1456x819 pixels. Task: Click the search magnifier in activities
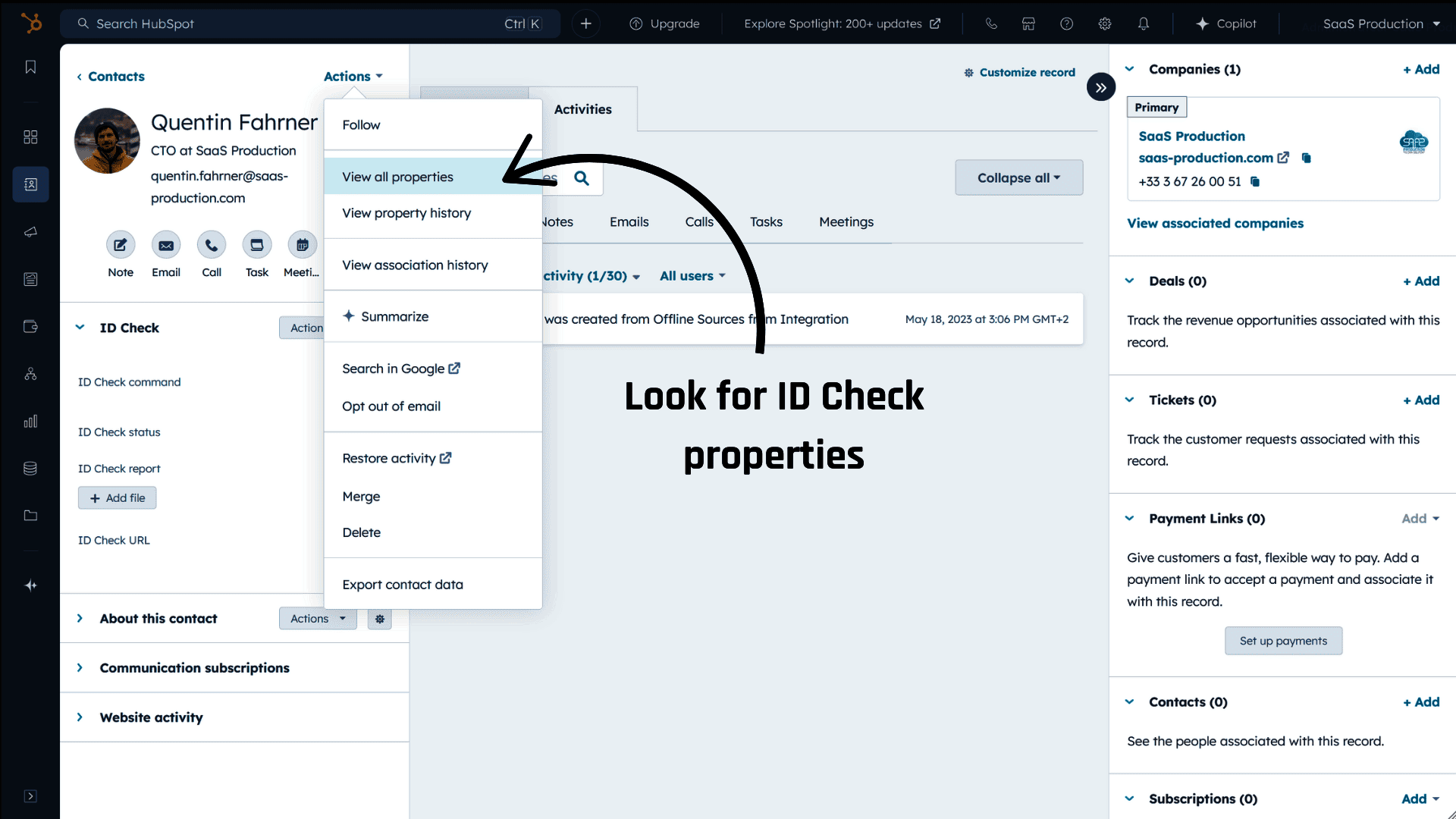(582, 178)
